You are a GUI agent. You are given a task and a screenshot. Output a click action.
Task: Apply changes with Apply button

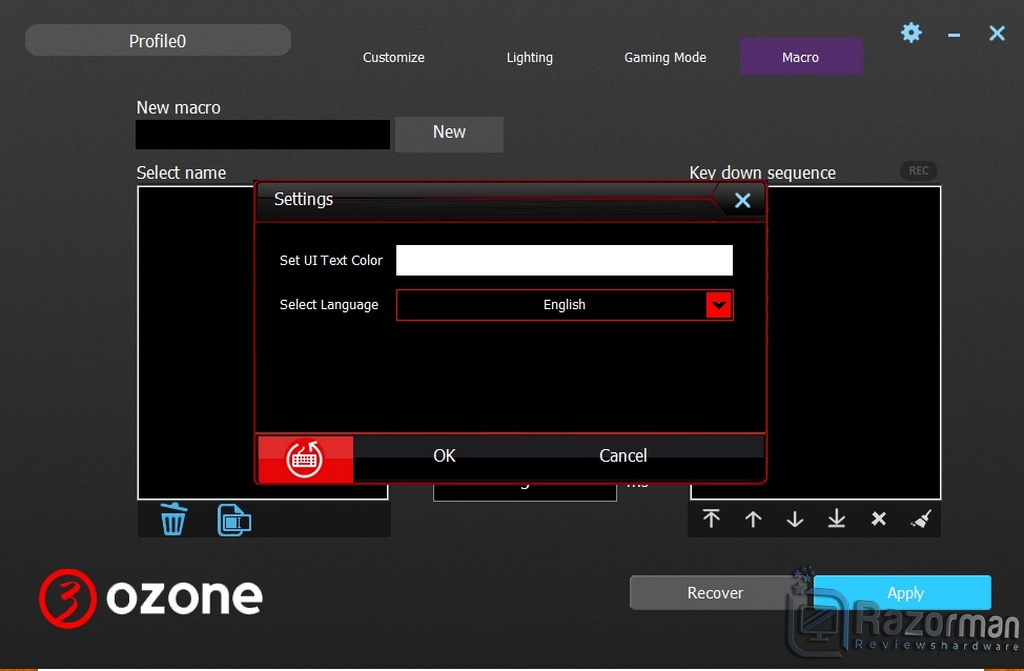point(905,593)
